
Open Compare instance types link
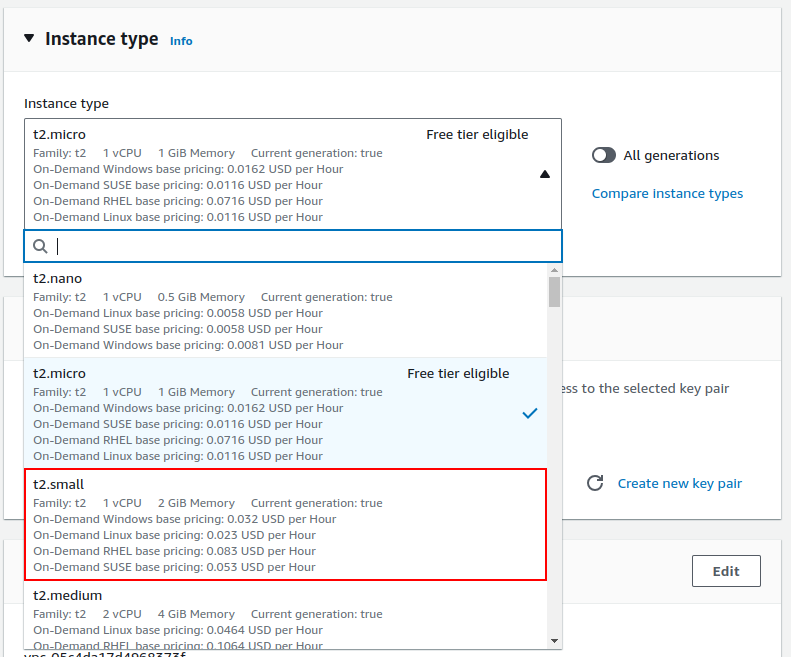[667, 193]
